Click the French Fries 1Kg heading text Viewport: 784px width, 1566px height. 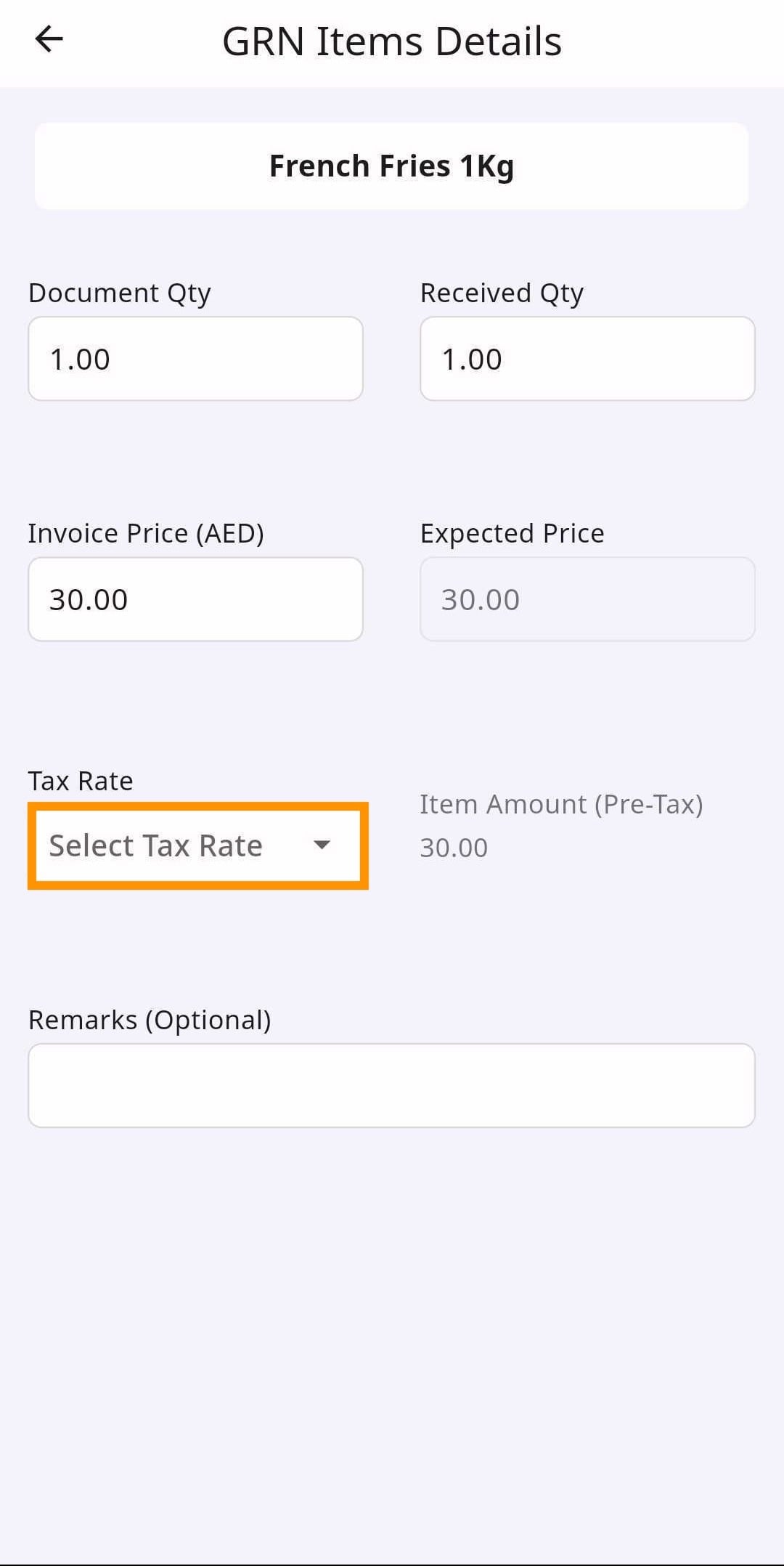(x=391, y=166)
